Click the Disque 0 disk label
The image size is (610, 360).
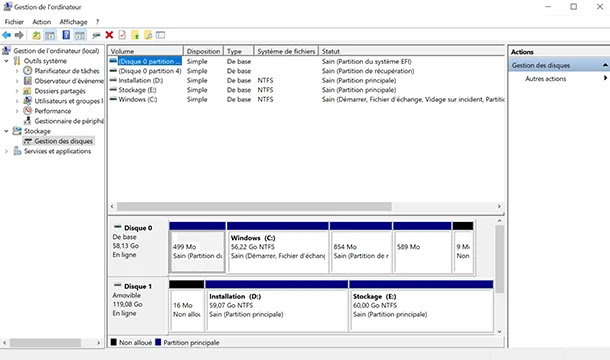[138, 228]
